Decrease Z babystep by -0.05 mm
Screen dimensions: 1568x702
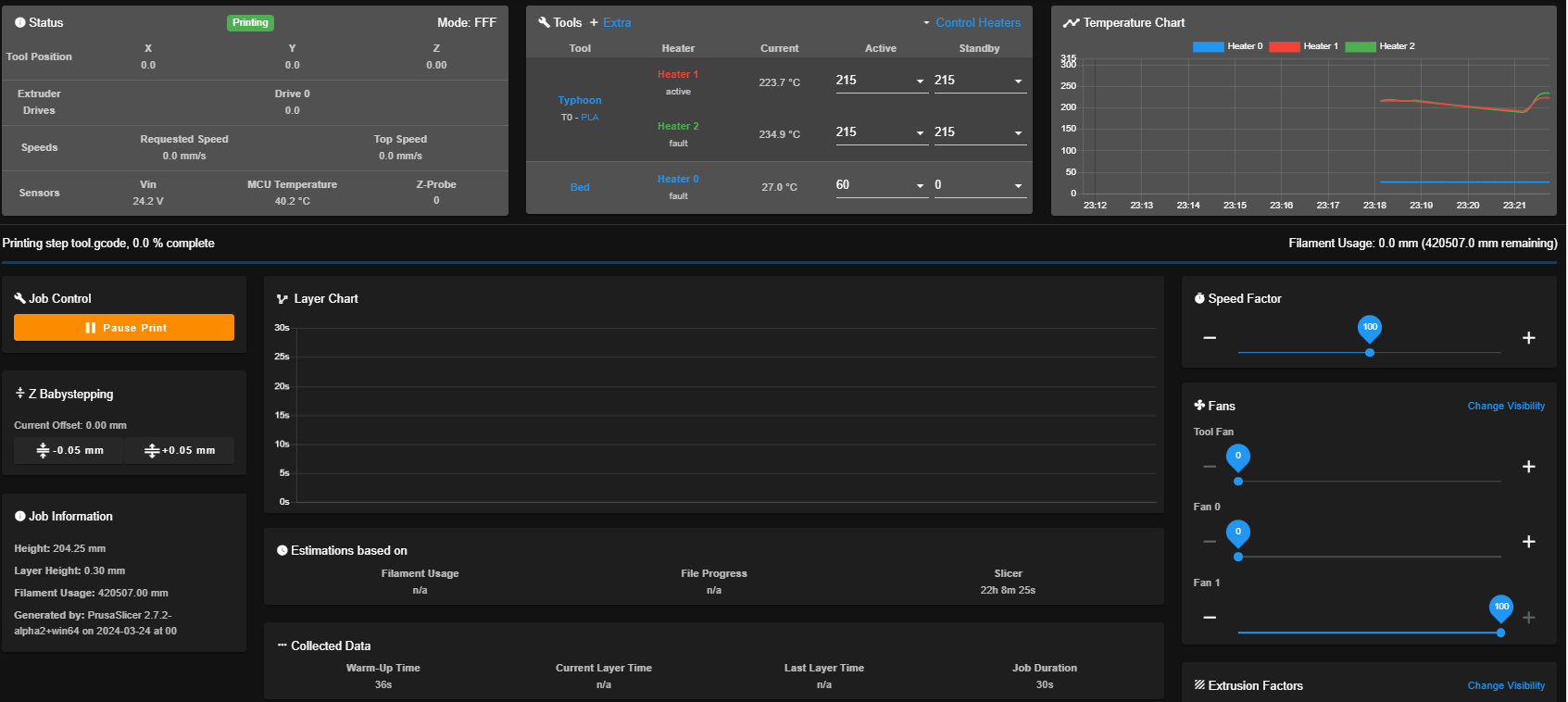69,451
